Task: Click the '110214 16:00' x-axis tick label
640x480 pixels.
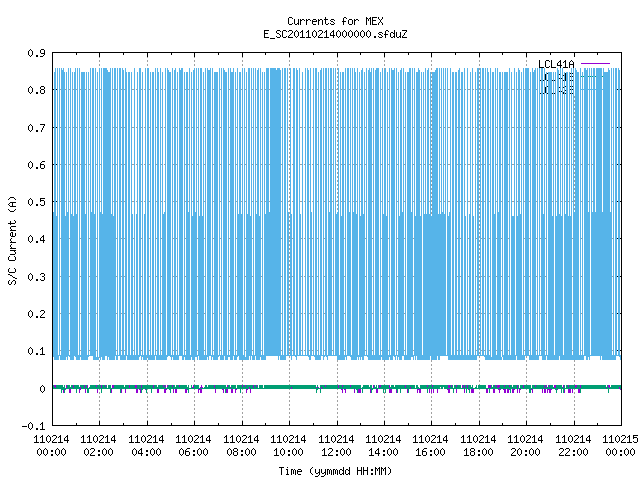Action: 430,446
